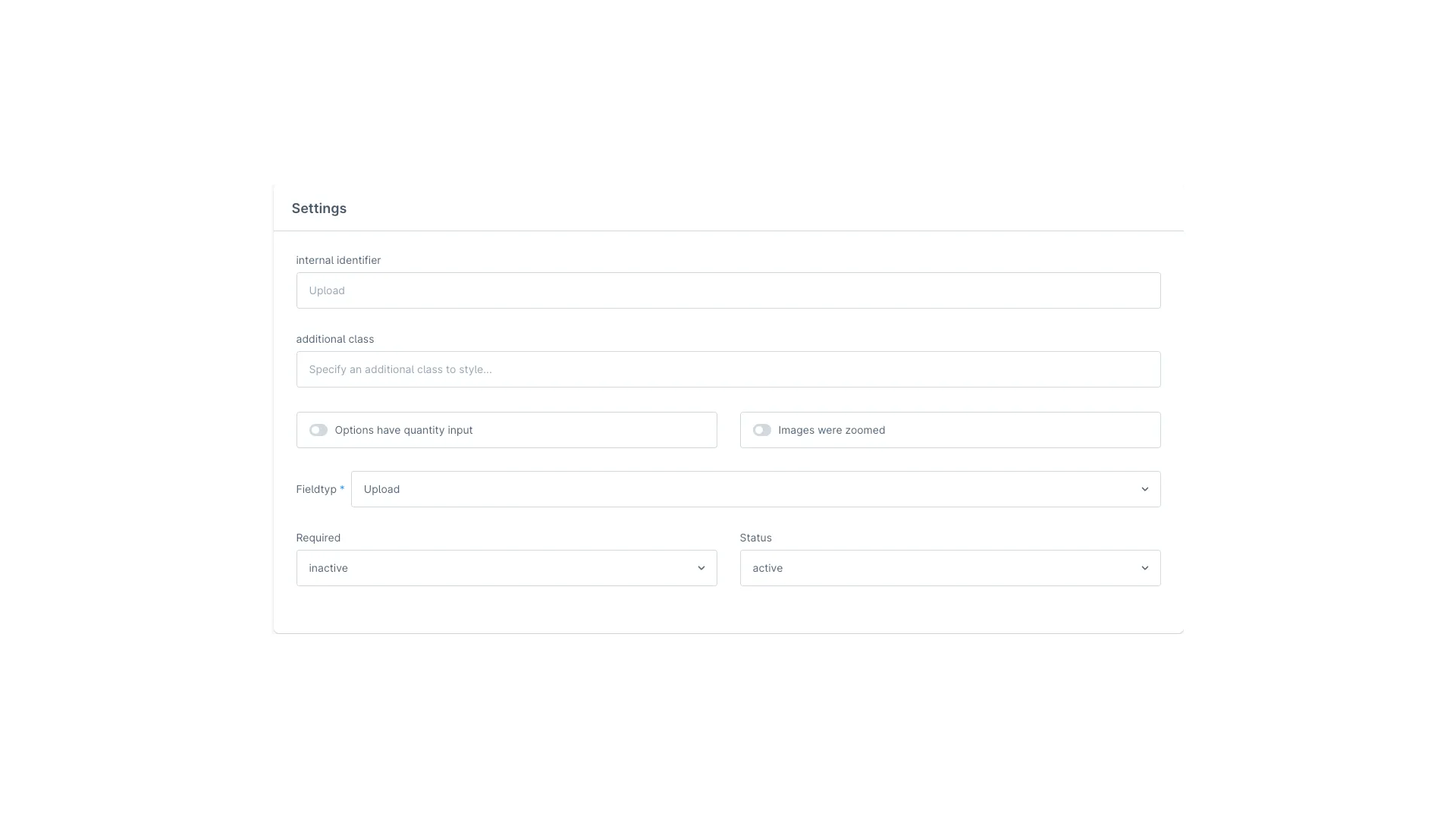Open the Required dropdown set to inactive

(x=507, y=568)
